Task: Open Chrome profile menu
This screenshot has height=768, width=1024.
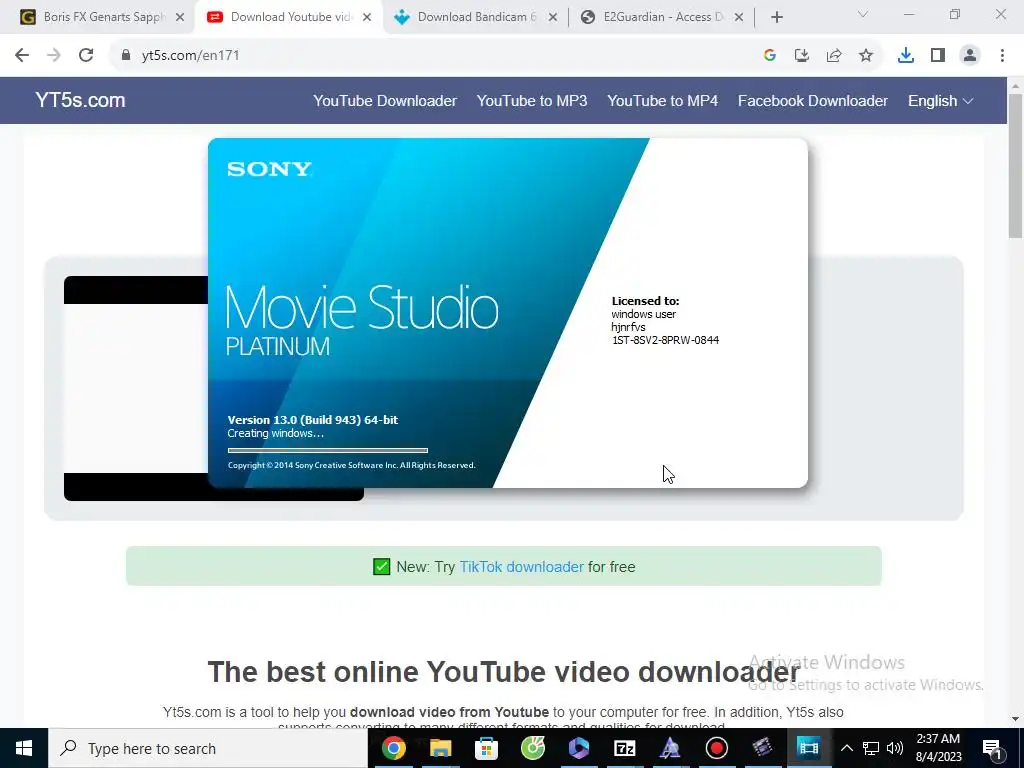Action: pos(970,56)
